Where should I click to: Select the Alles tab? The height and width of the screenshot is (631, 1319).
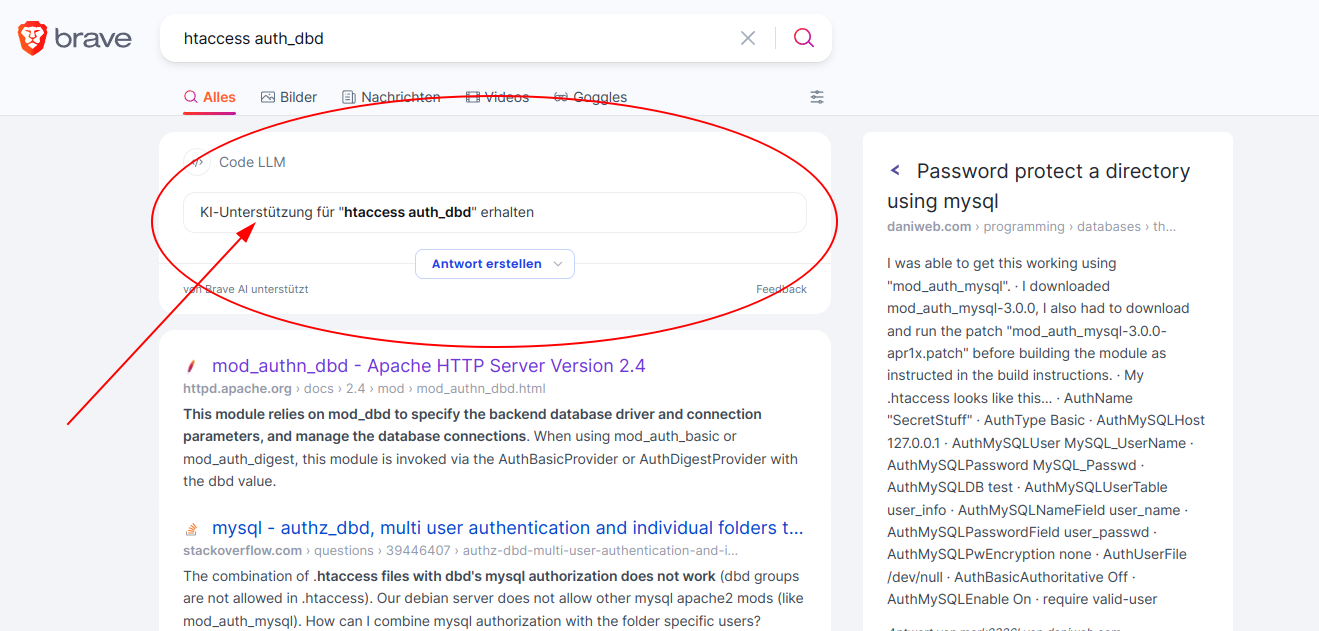pos(210,97)
